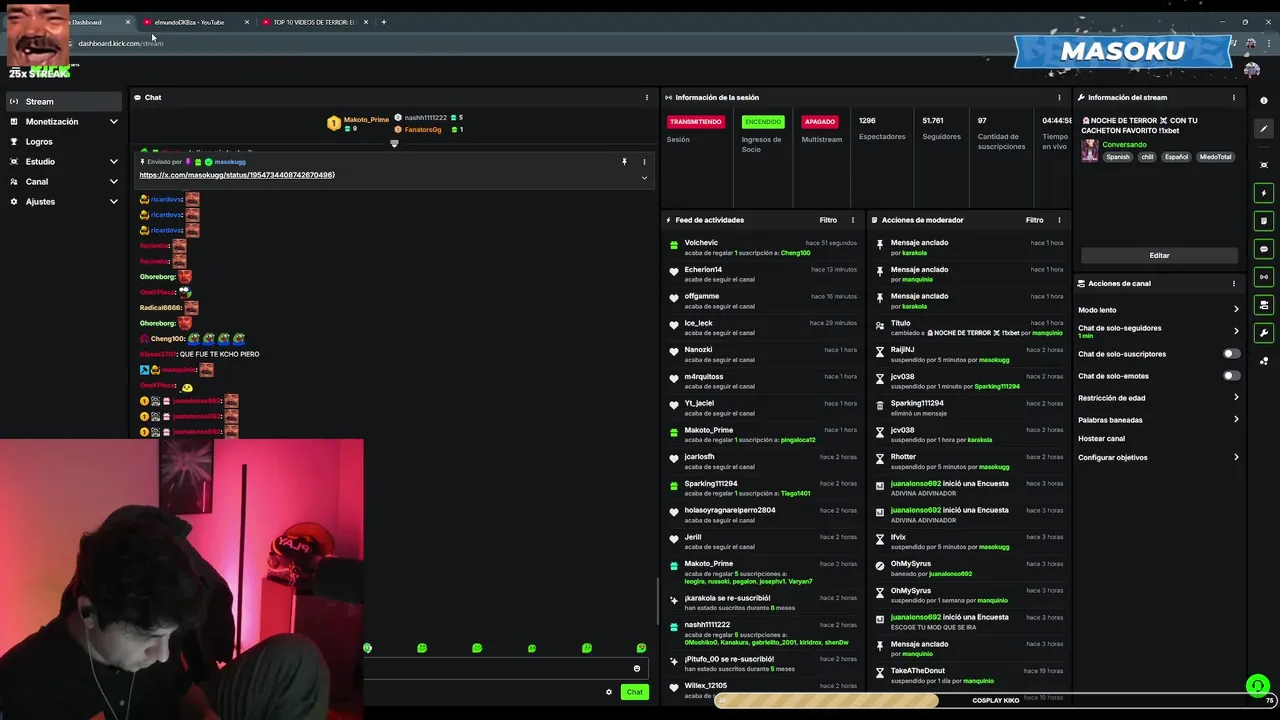The width and height of the screenshot is (1280, 720).
Task: Open Modo lento settings
Action: (x=1158, y=310)
